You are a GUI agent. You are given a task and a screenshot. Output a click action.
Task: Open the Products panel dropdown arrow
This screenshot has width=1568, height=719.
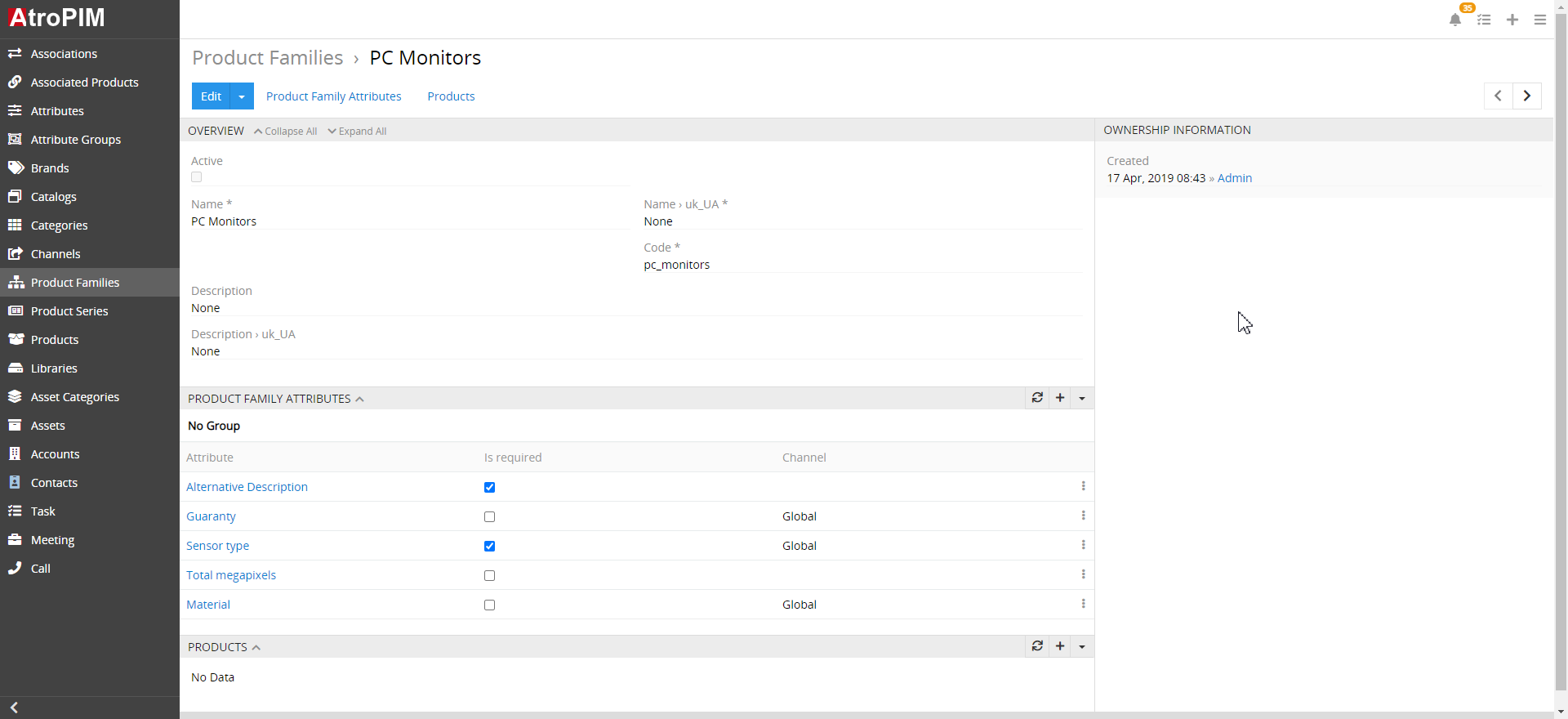pyautogui.click(x=1082, y=646)
